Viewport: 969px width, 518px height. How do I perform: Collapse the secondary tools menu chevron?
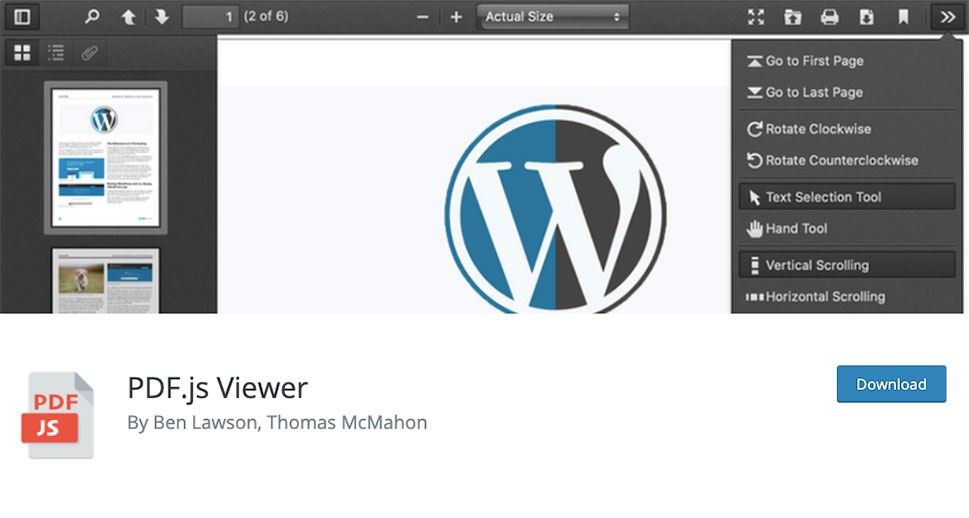click(947, 17)
